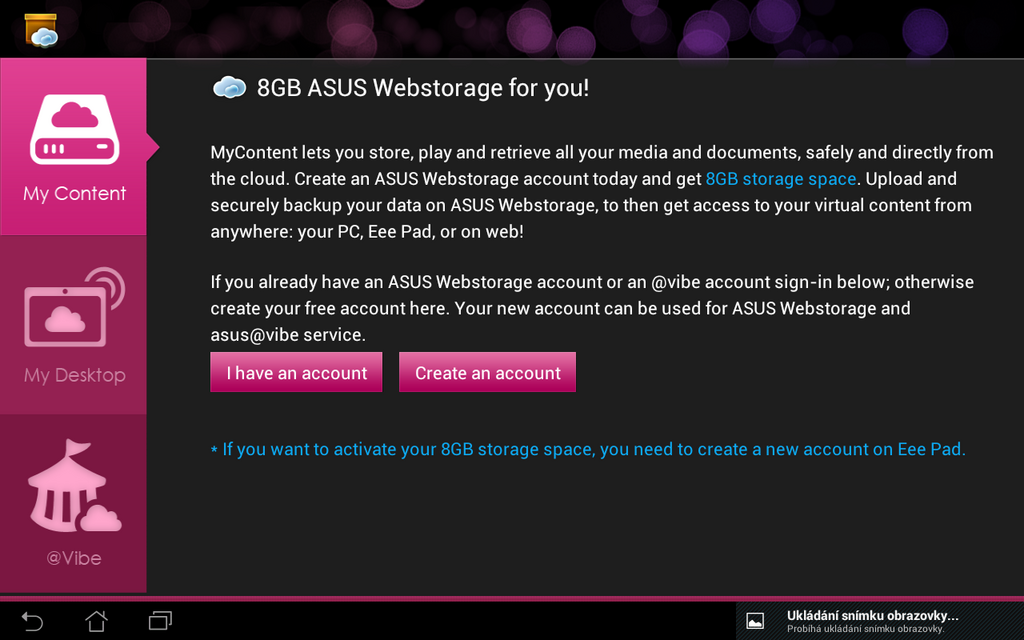Switch to the @Vibe tab
Viewport: 1024px width, 640px height.
pos(73,500)
